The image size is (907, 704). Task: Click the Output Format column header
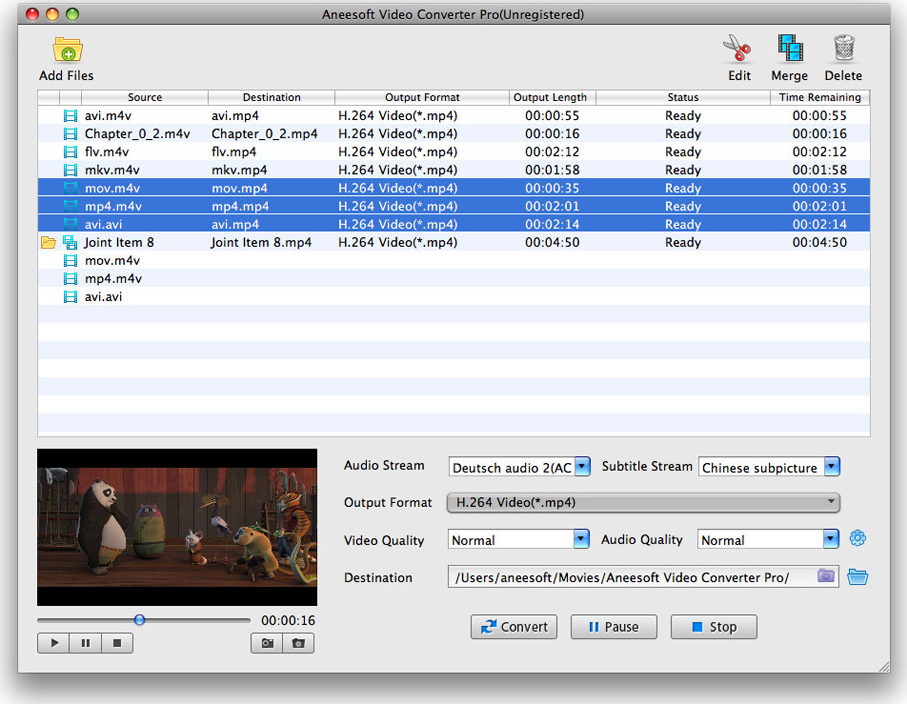point(422,97)
